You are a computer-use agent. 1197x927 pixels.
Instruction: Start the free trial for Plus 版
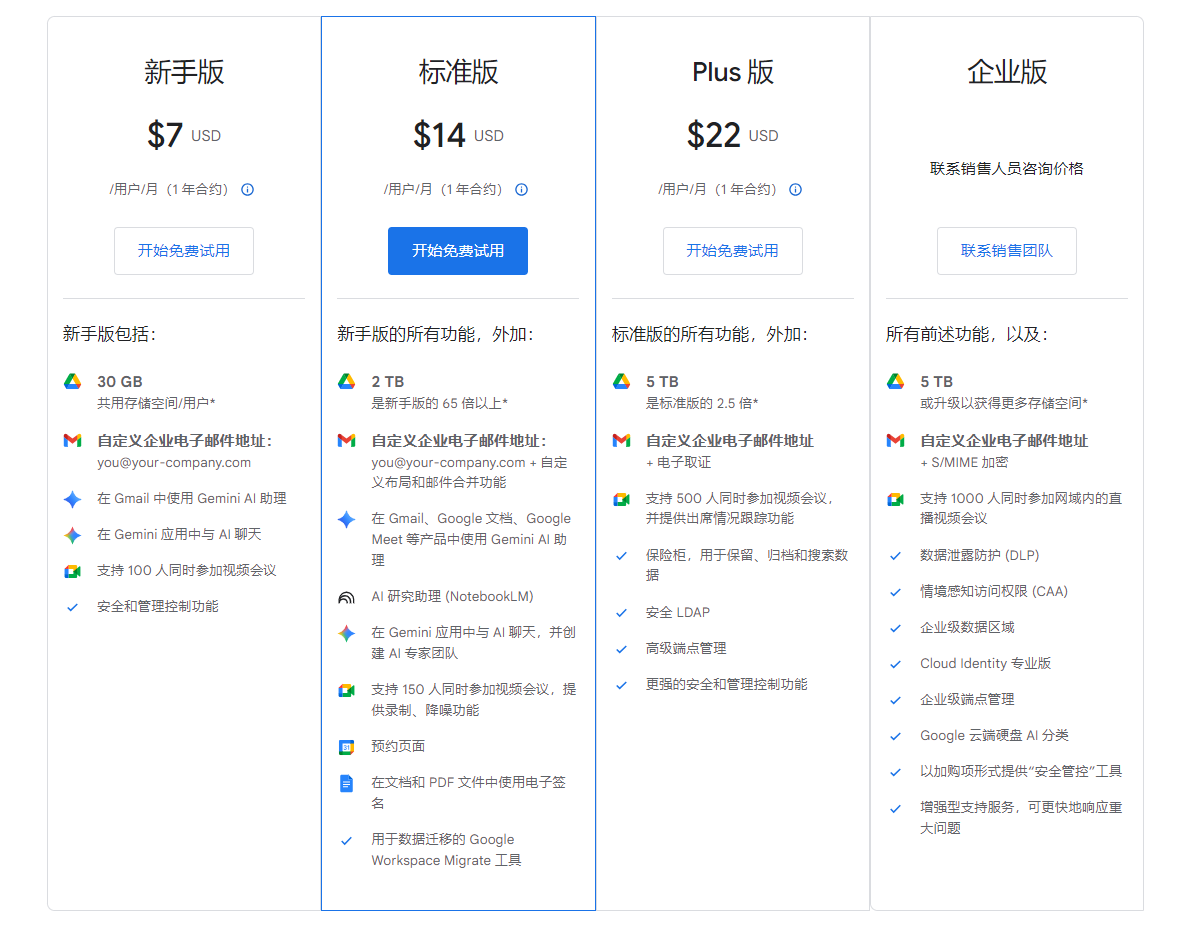(x=732, y=251)
